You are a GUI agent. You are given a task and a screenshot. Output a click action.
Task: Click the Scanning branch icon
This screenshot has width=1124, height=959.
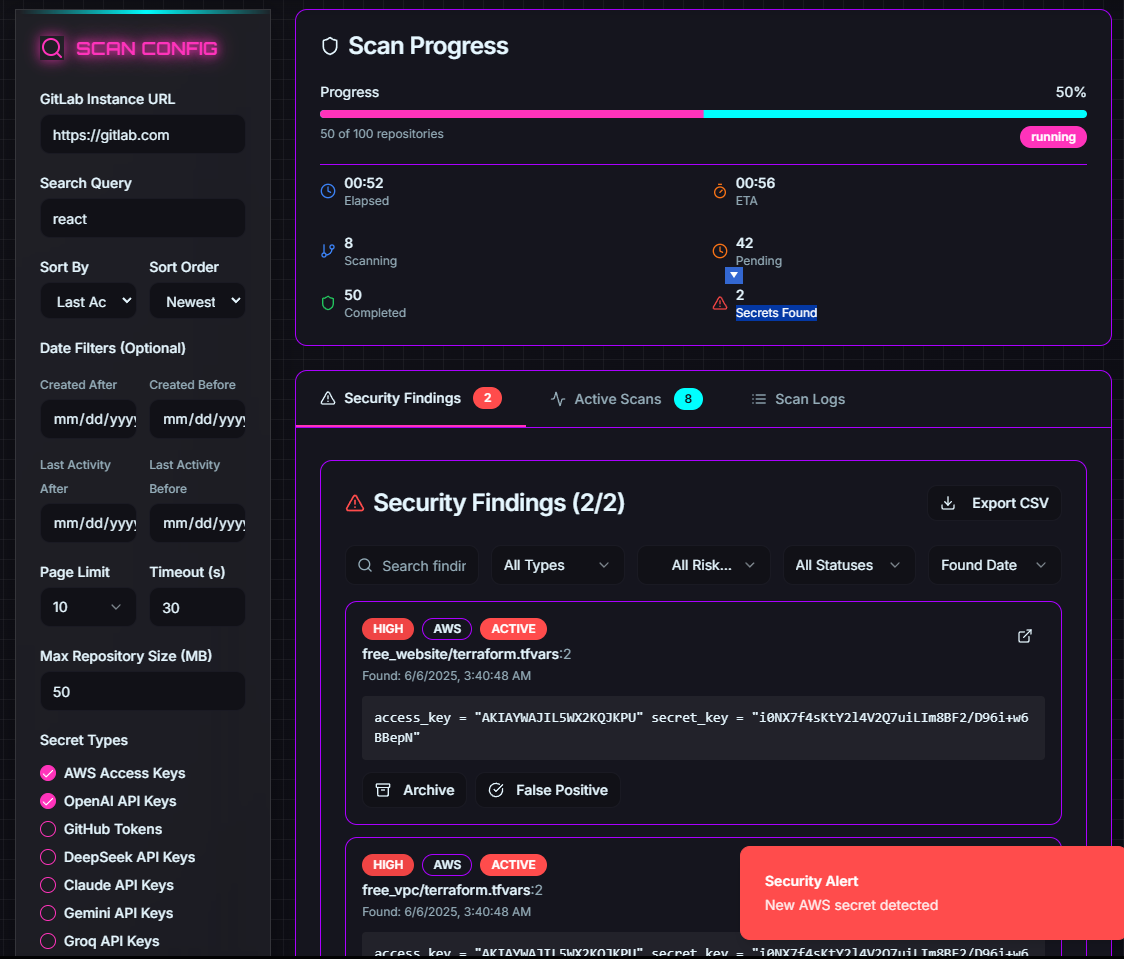coord(328,251)
